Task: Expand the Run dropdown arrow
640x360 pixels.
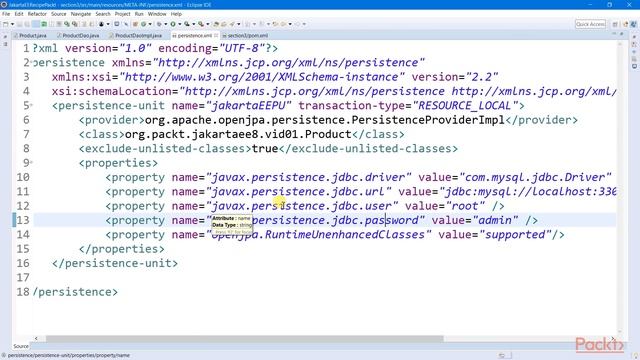Action: tap(180, 24)
